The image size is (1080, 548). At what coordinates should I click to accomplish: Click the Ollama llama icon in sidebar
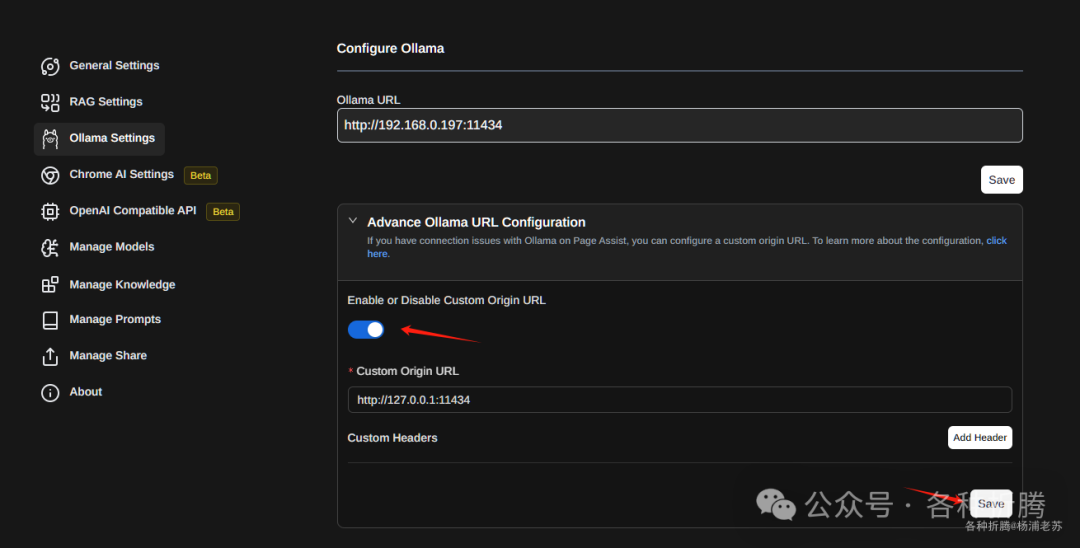(x=50, y=139)
